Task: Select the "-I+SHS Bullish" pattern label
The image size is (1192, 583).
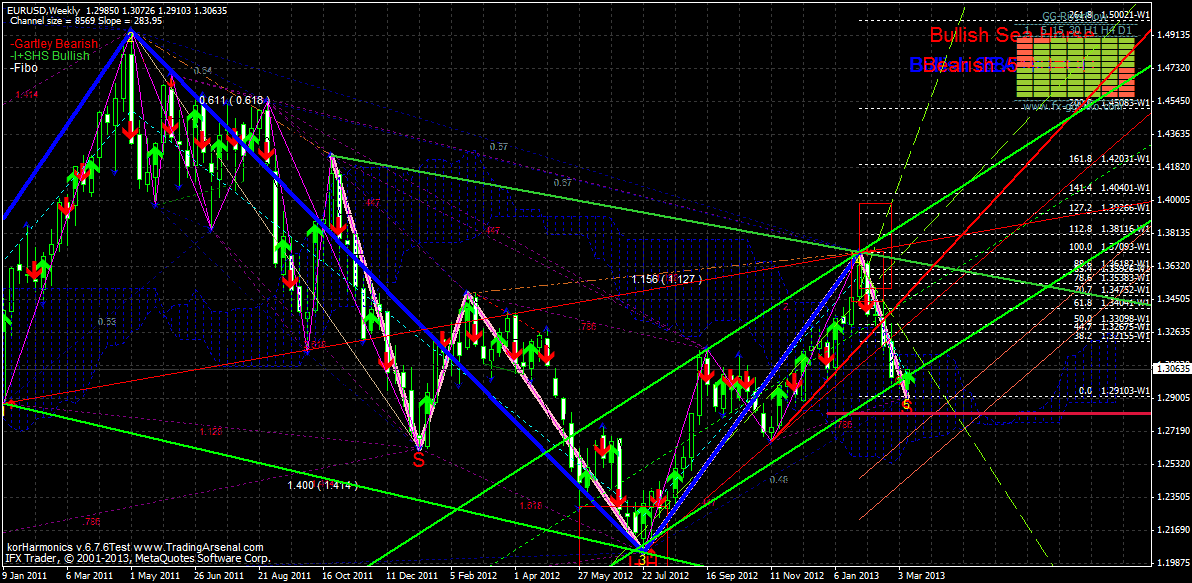Action: (49, 55)
